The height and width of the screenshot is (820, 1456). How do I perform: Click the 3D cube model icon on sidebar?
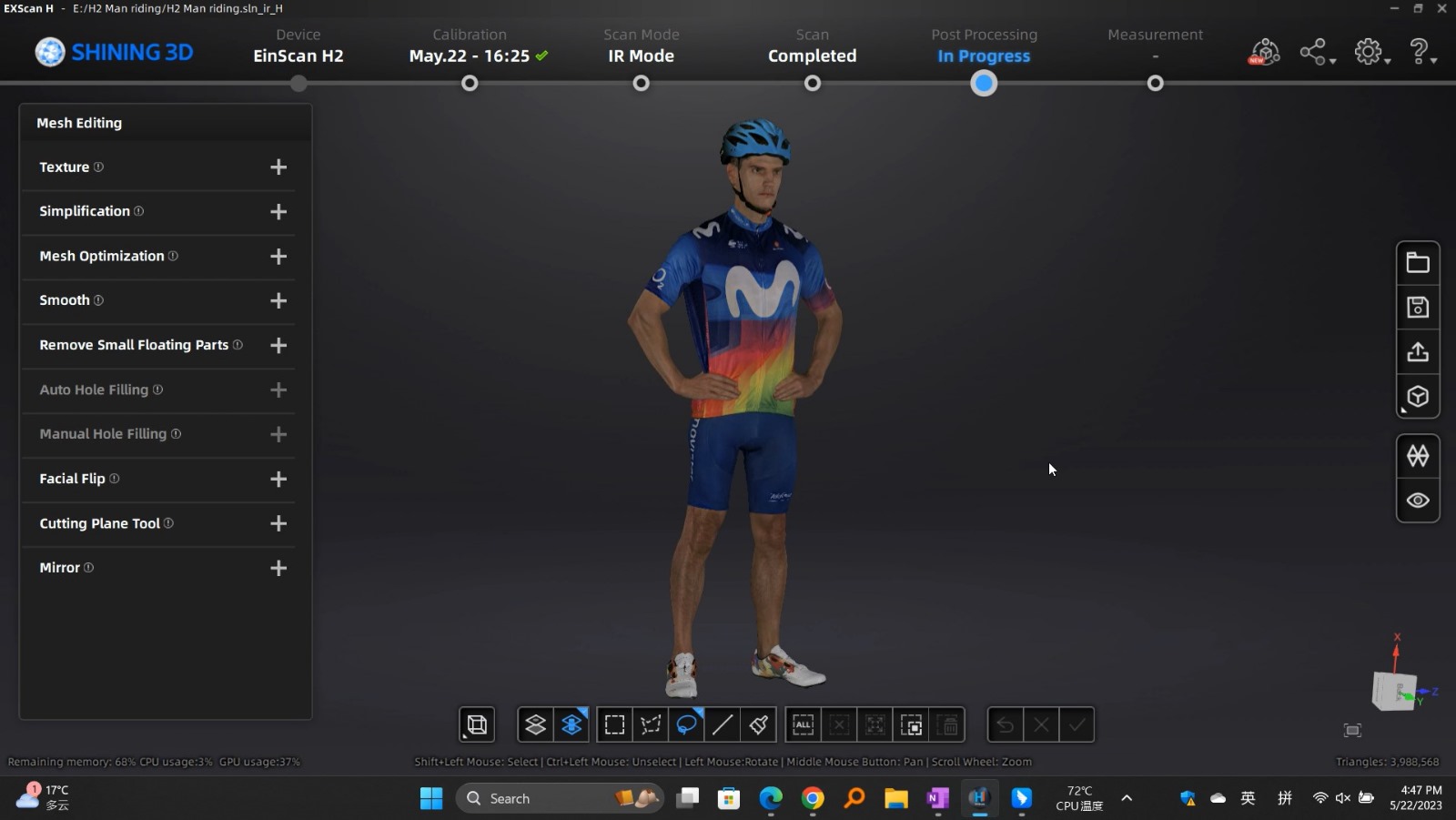(x=1418, y=397)
